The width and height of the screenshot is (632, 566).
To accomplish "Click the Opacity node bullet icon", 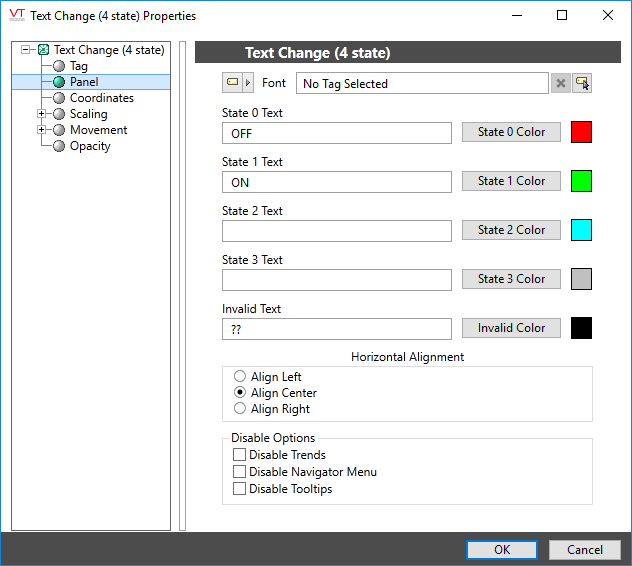I will 59,146.
